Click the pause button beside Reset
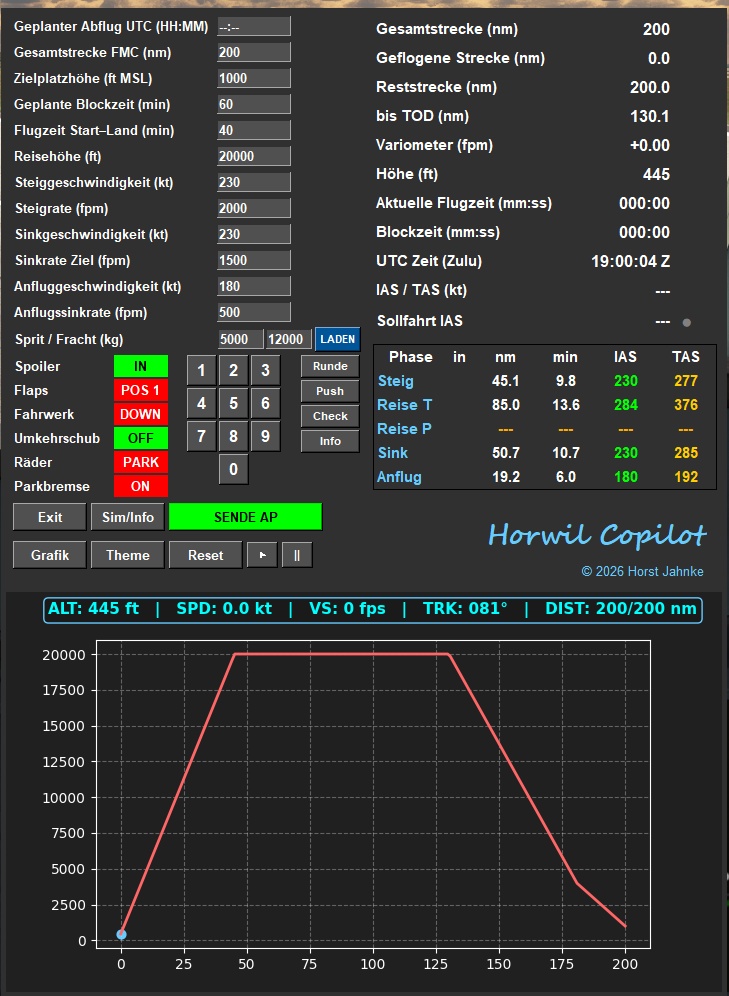This screenshot has width=729, height=996. click(297, 555)
